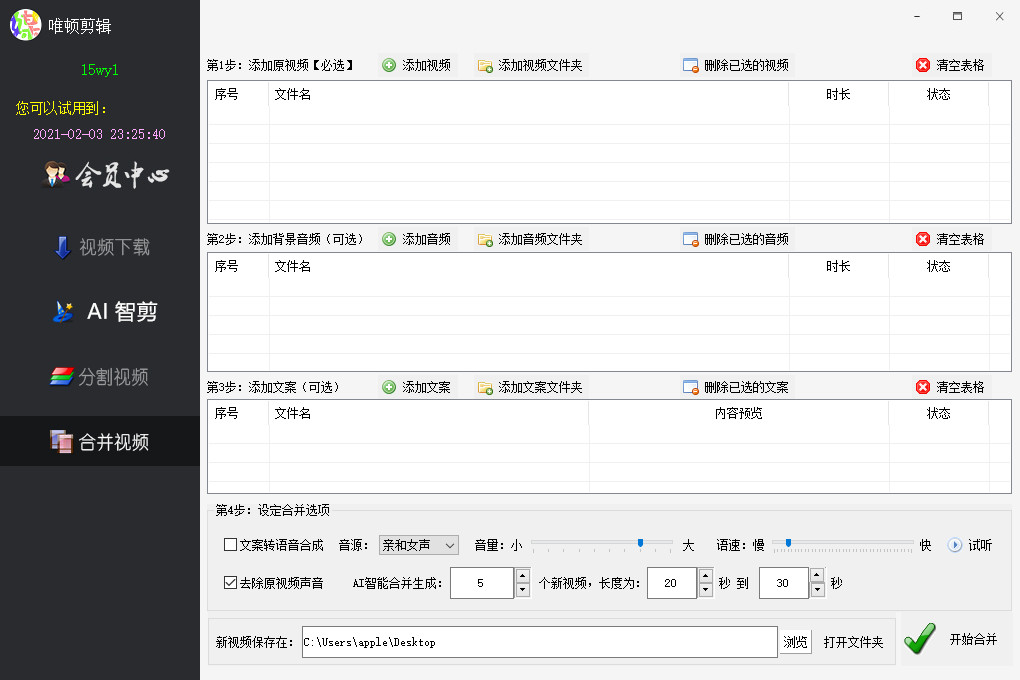Screen dimensions: 1020x680
Task: Switch to AI 智剪 section
Action: (x=105, y=312)
